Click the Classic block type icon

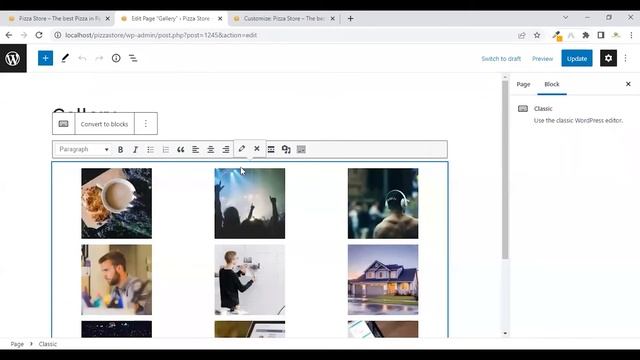pos(64,124)
